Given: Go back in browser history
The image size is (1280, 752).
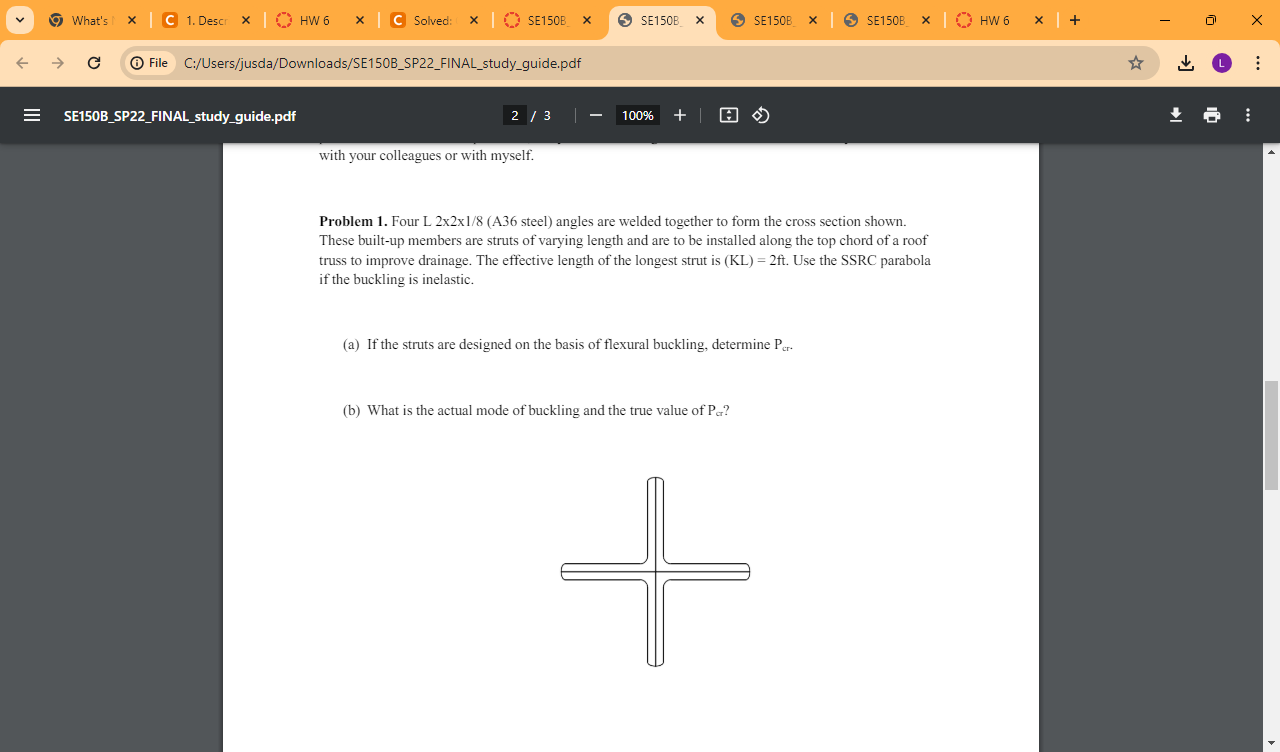Looking at the screenshot, I should pos(23,63).
